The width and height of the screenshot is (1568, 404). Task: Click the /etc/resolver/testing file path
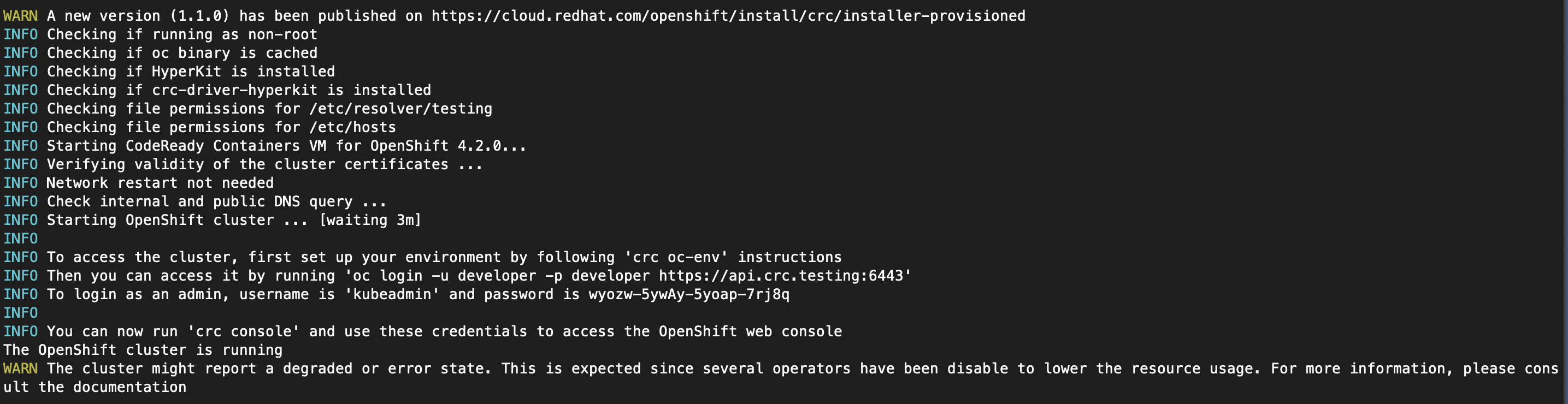click(400, 109)
